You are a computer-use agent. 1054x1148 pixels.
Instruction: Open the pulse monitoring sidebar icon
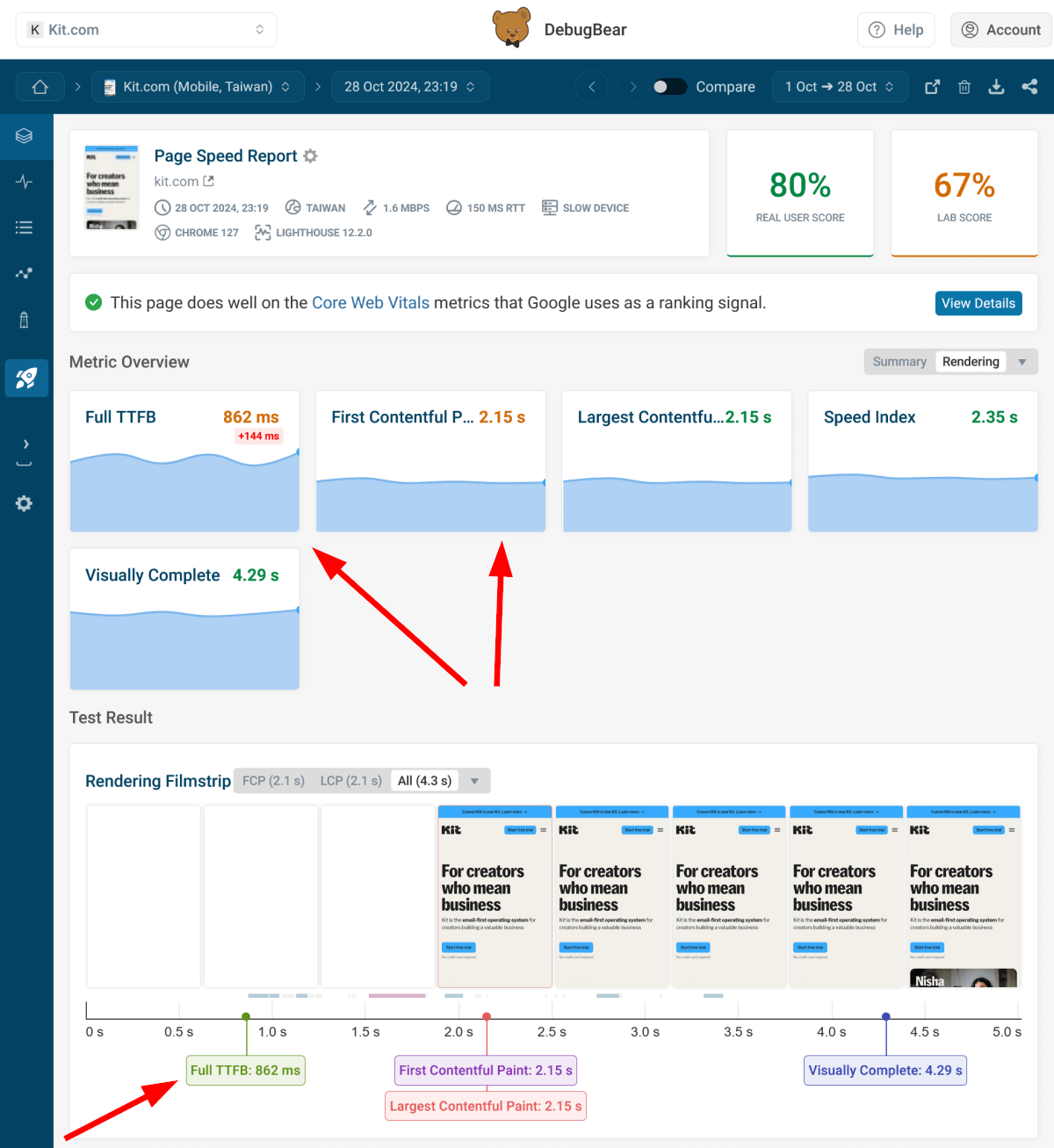(25, 182)
